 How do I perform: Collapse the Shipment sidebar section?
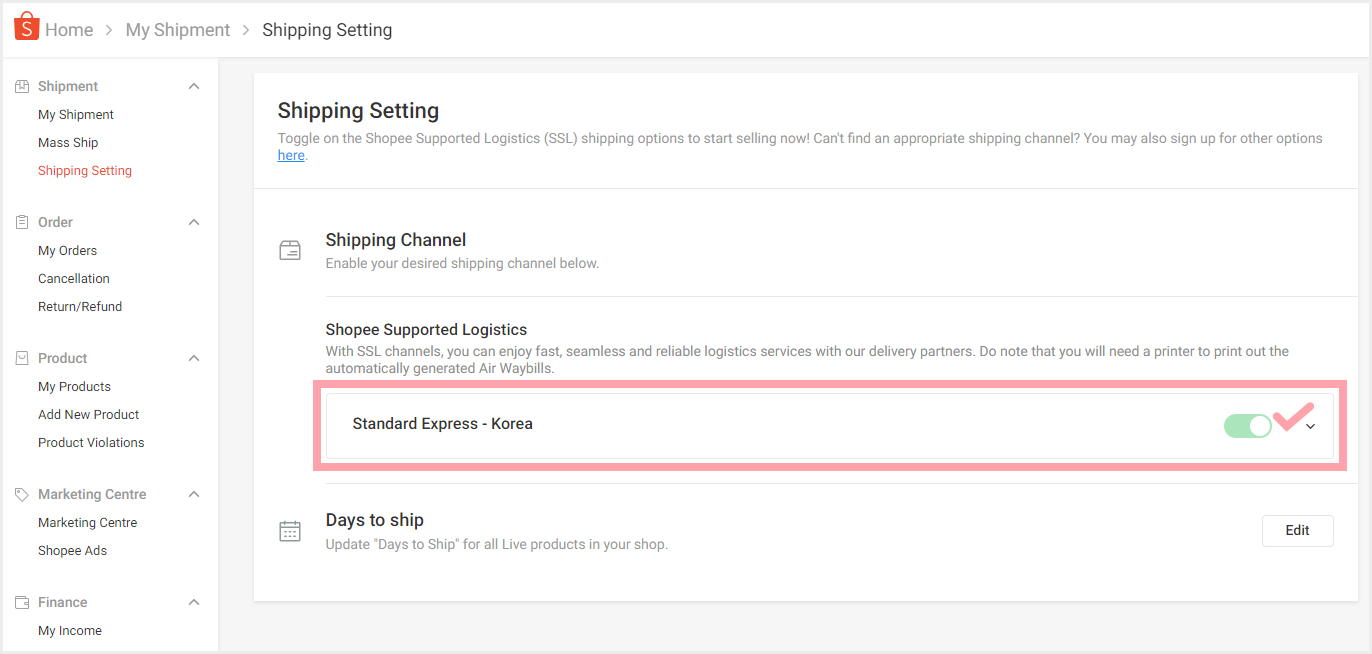(x=194, y=86)
